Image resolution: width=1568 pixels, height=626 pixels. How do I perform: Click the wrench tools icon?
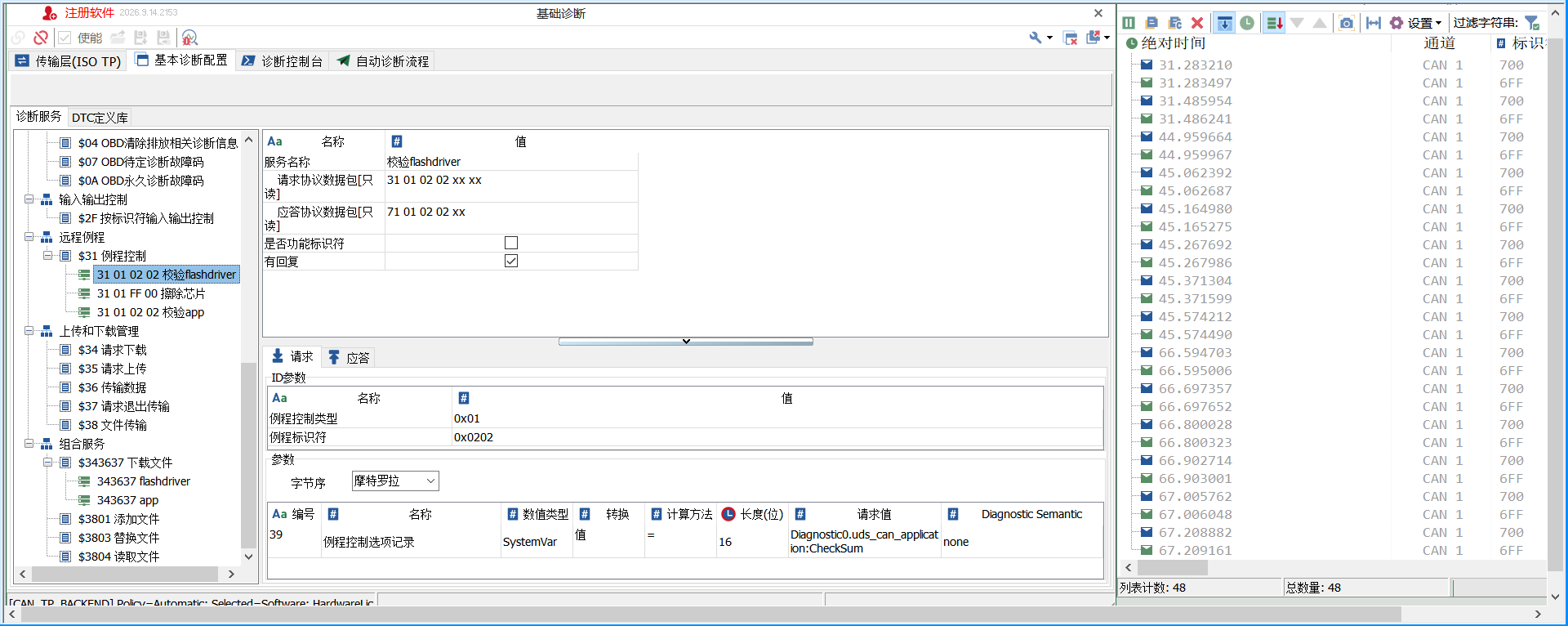[1036, 38]
